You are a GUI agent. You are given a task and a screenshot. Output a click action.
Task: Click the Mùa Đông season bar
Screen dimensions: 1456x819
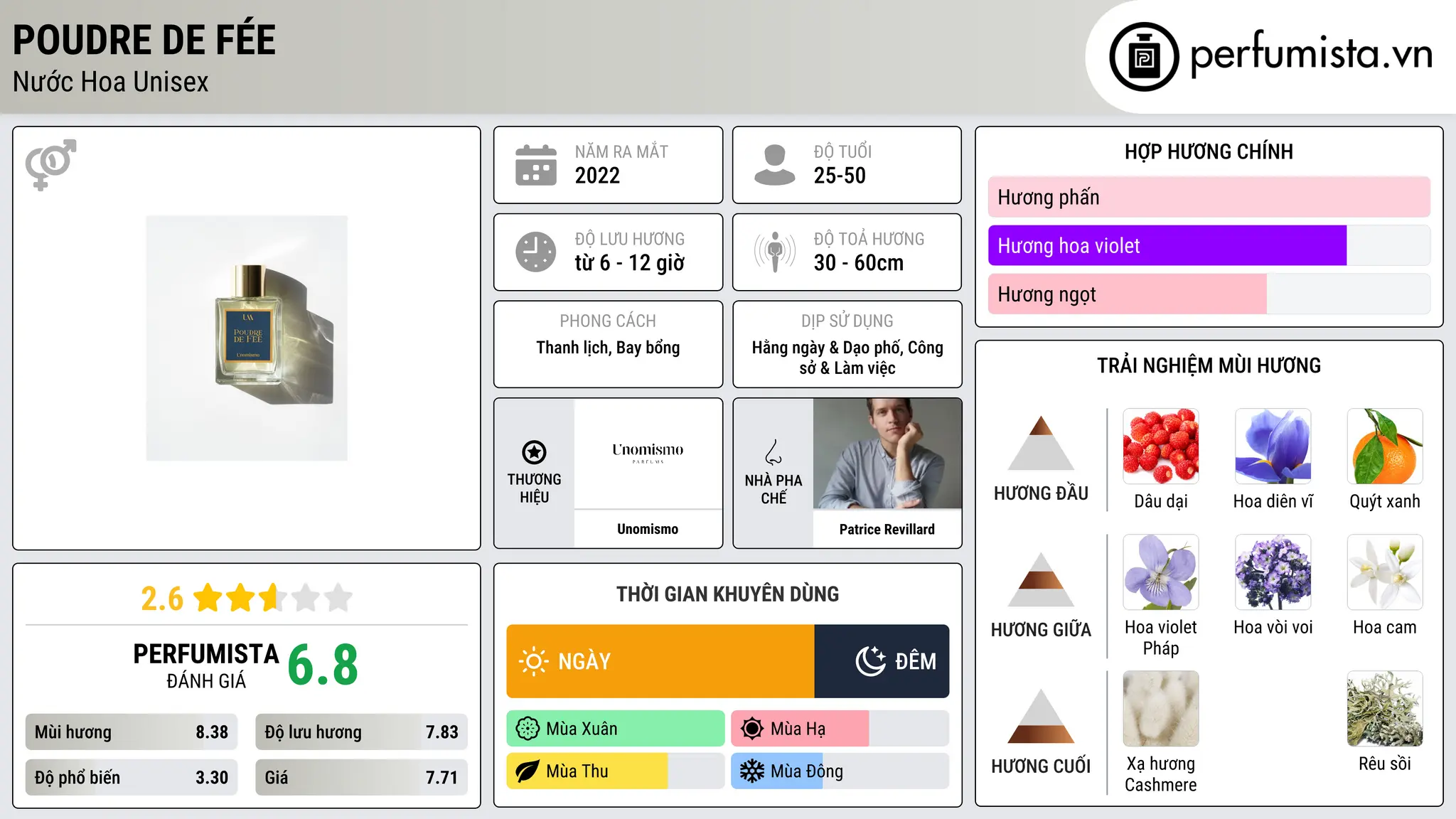tap(840, 771)
